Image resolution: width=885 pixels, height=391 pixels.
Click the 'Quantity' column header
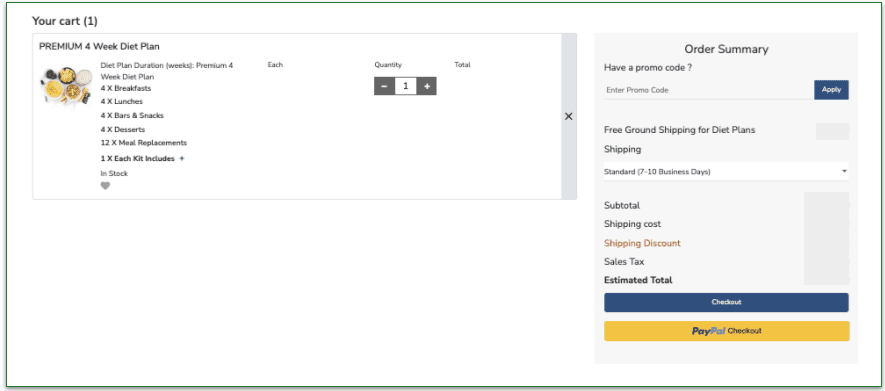(388, 65)
